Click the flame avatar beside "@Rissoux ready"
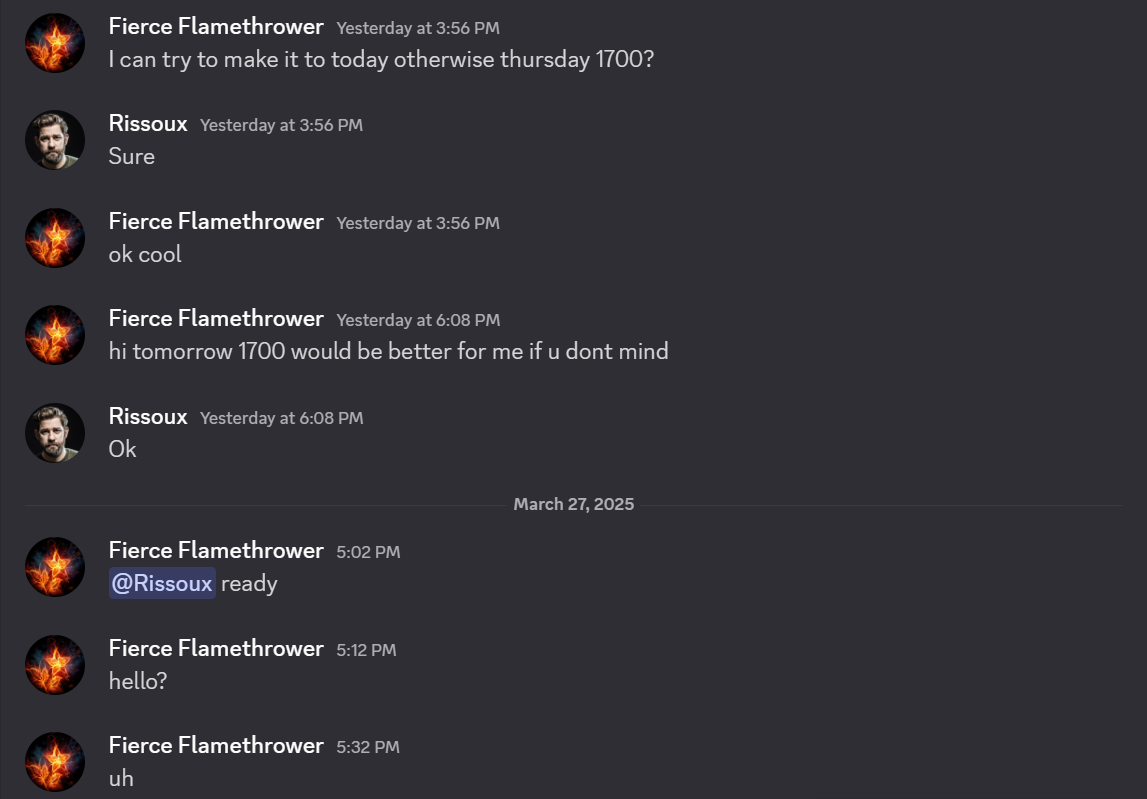Image resolution: width=1147 pixels, height=799 pixels. point(55,567)
